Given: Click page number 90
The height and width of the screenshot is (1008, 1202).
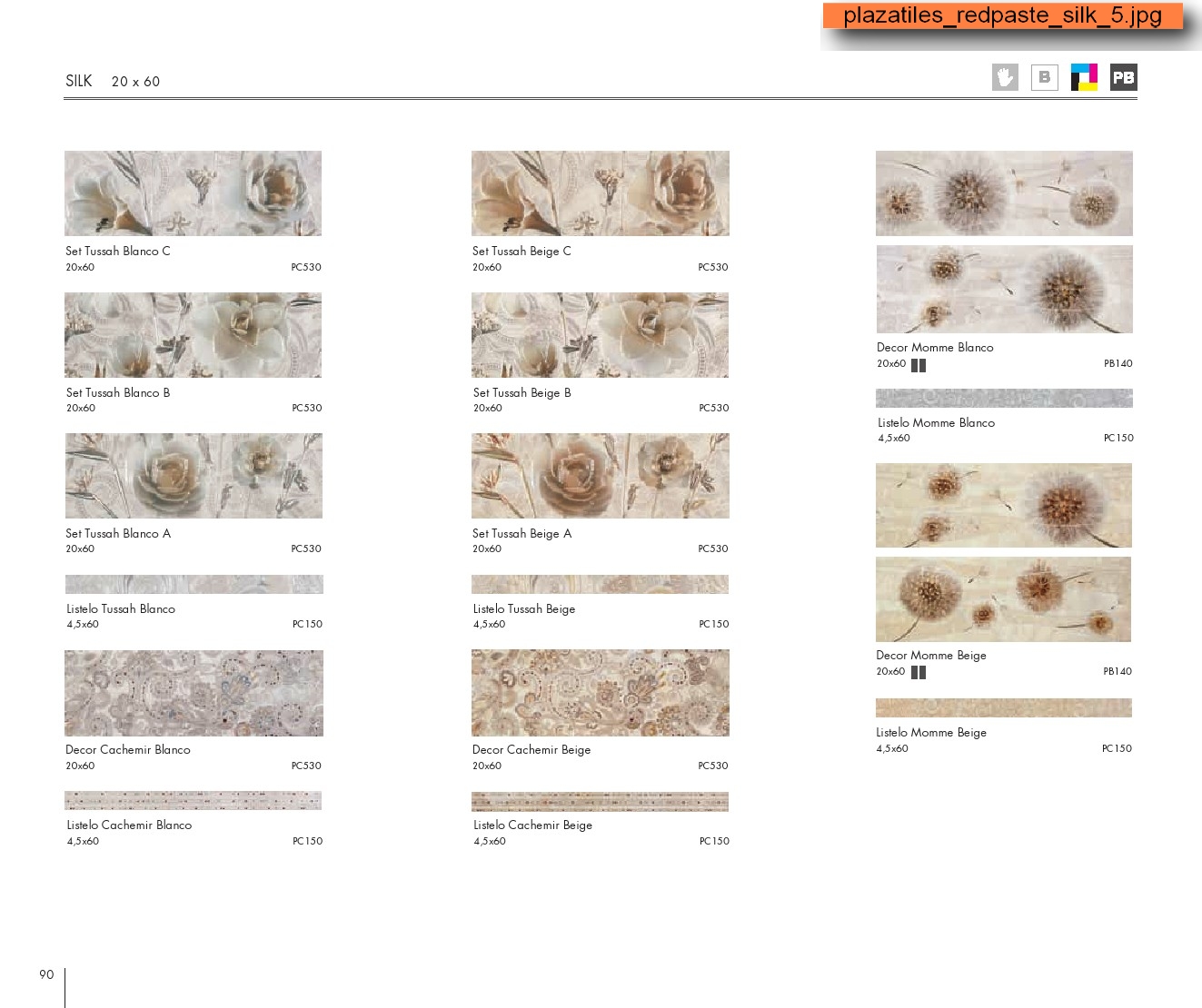Looking at the screenshot, I should click(46, 974).
